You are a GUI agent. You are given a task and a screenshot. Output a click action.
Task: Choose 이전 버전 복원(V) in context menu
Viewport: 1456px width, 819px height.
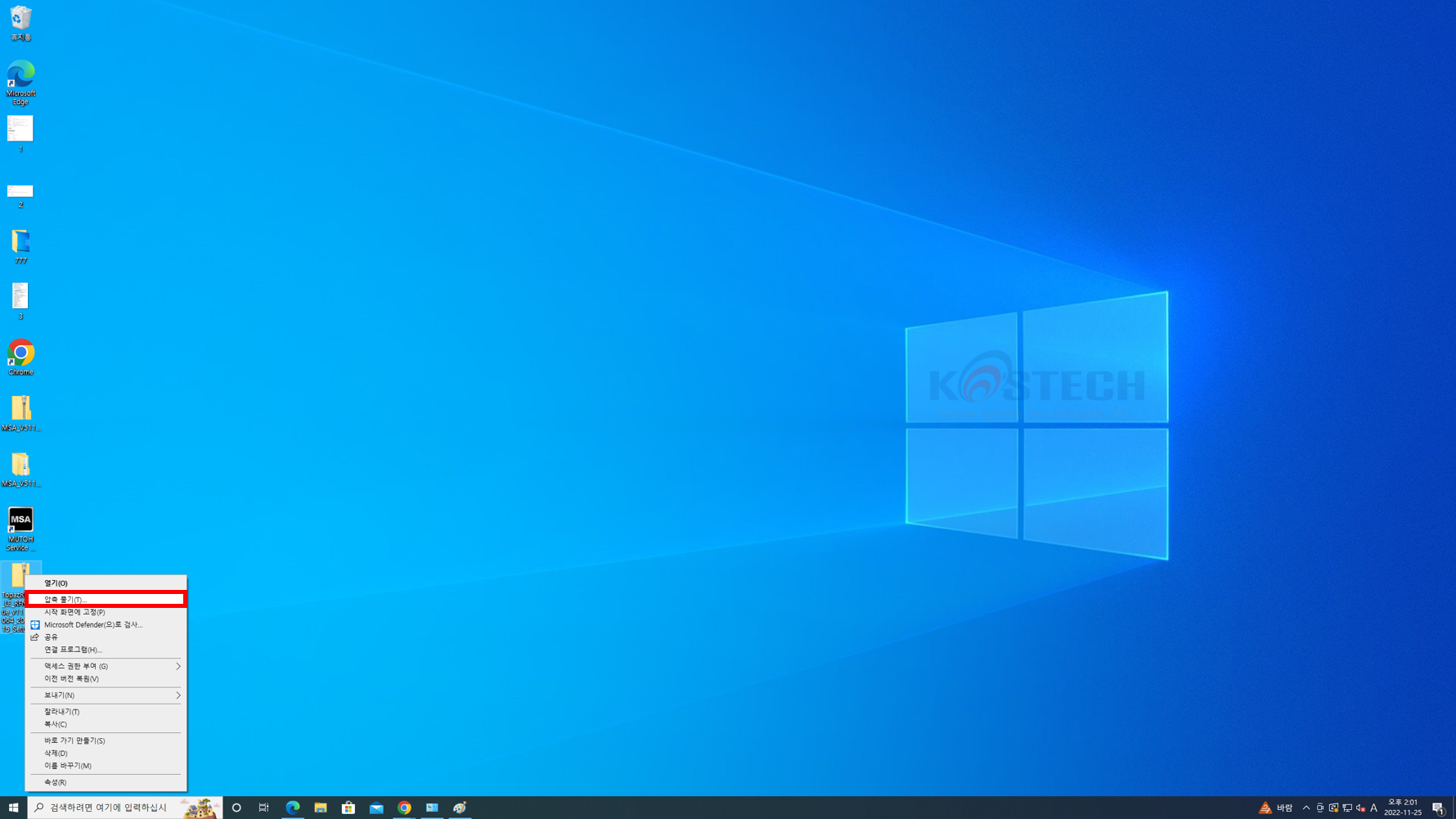(x=106, y=678)
